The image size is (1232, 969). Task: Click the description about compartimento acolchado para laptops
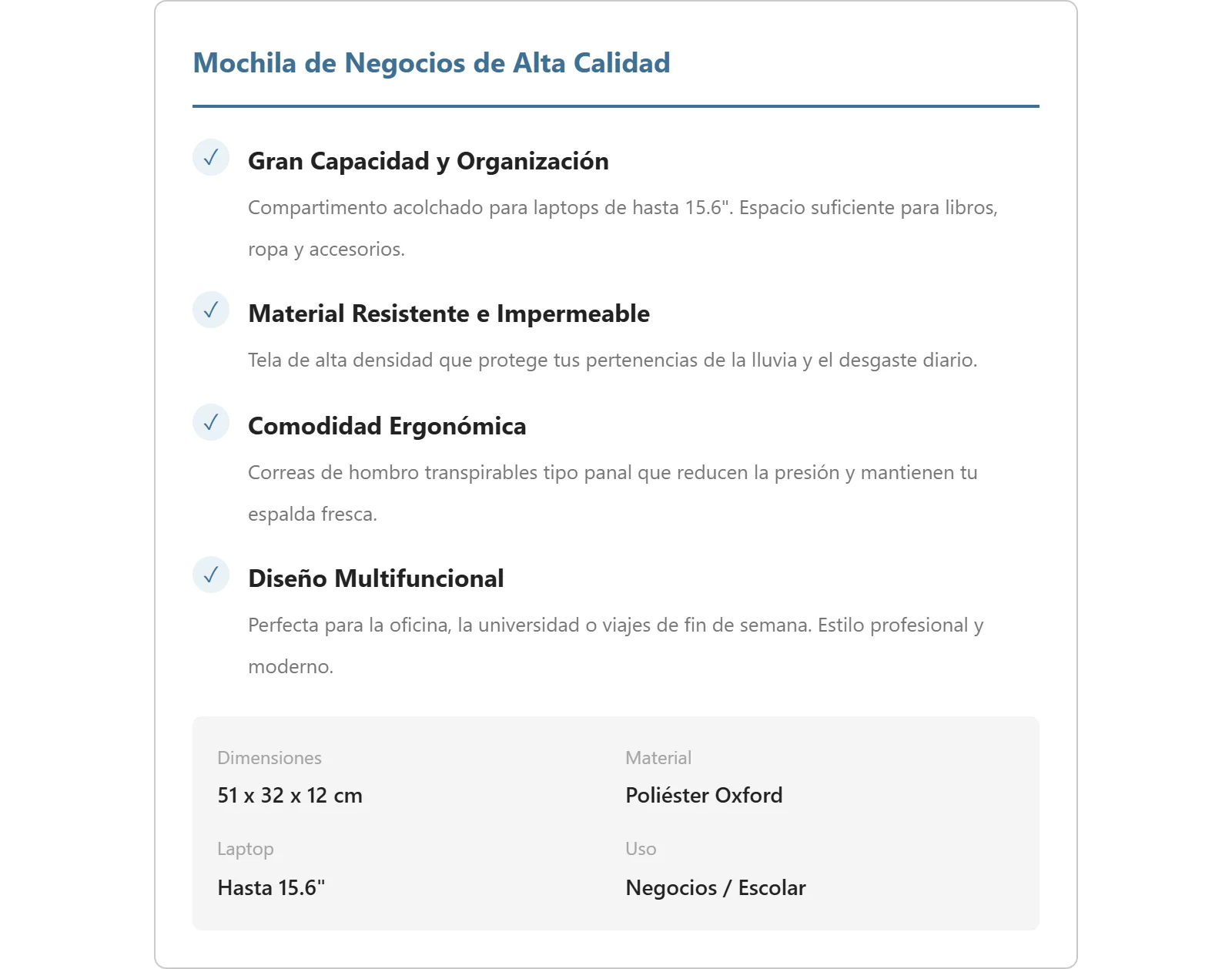click(x=623, y=228)
